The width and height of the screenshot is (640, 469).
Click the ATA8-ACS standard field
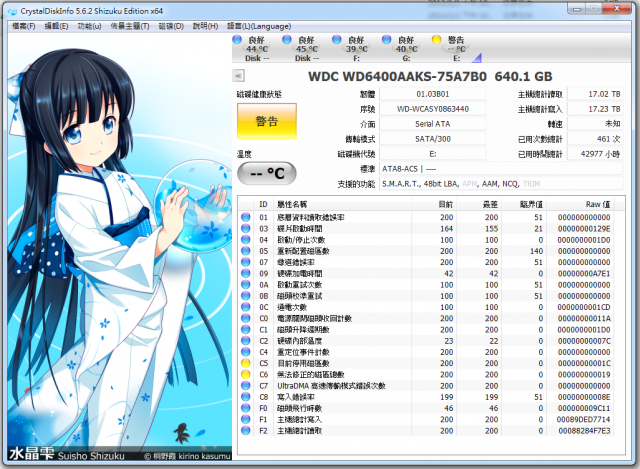point(501,169)
